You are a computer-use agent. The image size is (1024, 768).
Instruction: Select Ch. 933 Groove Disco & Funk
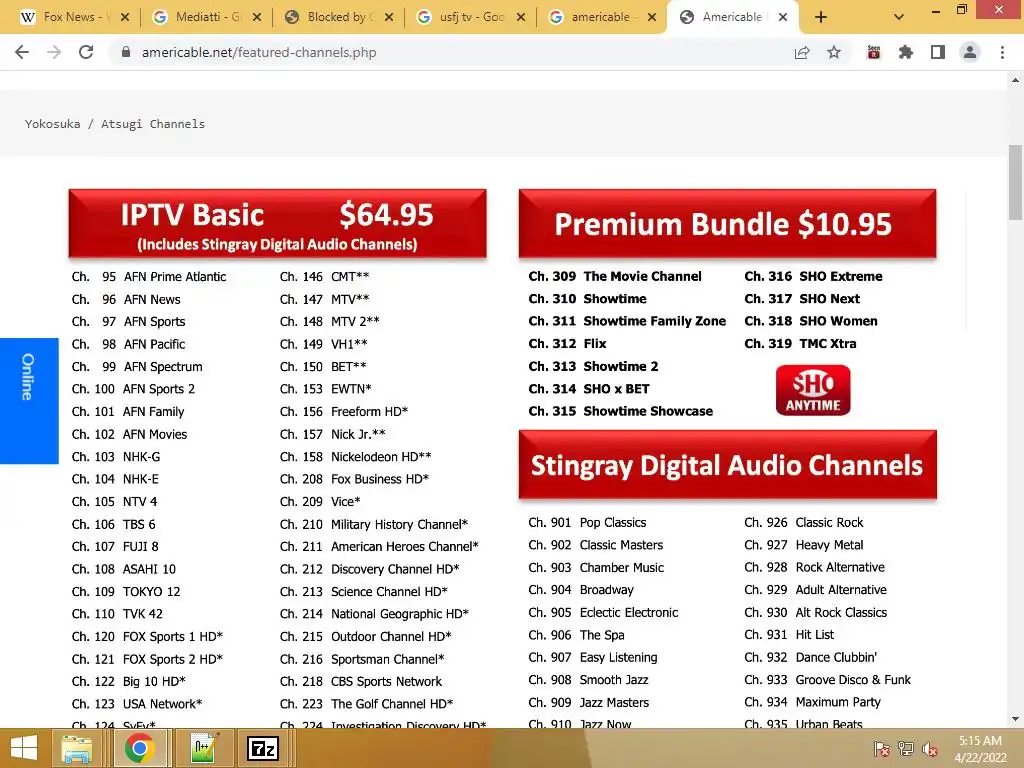point(827,680)
